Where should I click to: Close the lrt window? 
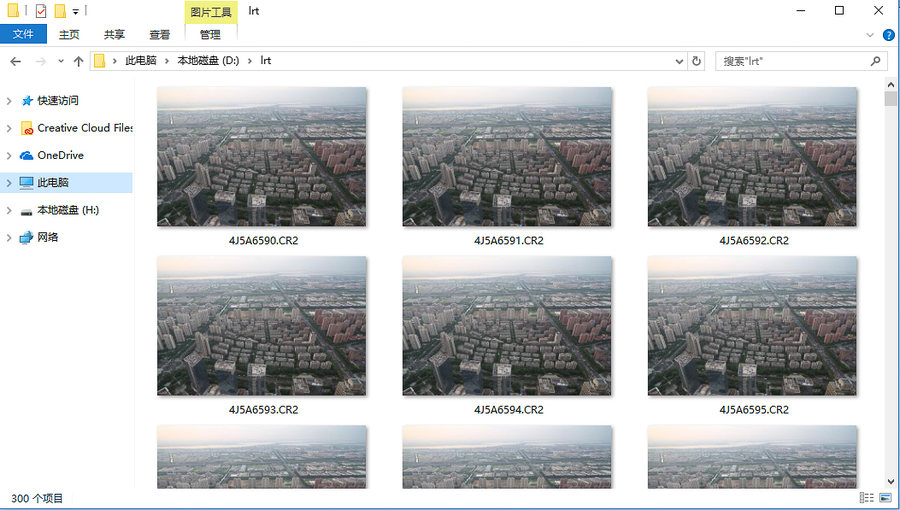pos(878,10)
